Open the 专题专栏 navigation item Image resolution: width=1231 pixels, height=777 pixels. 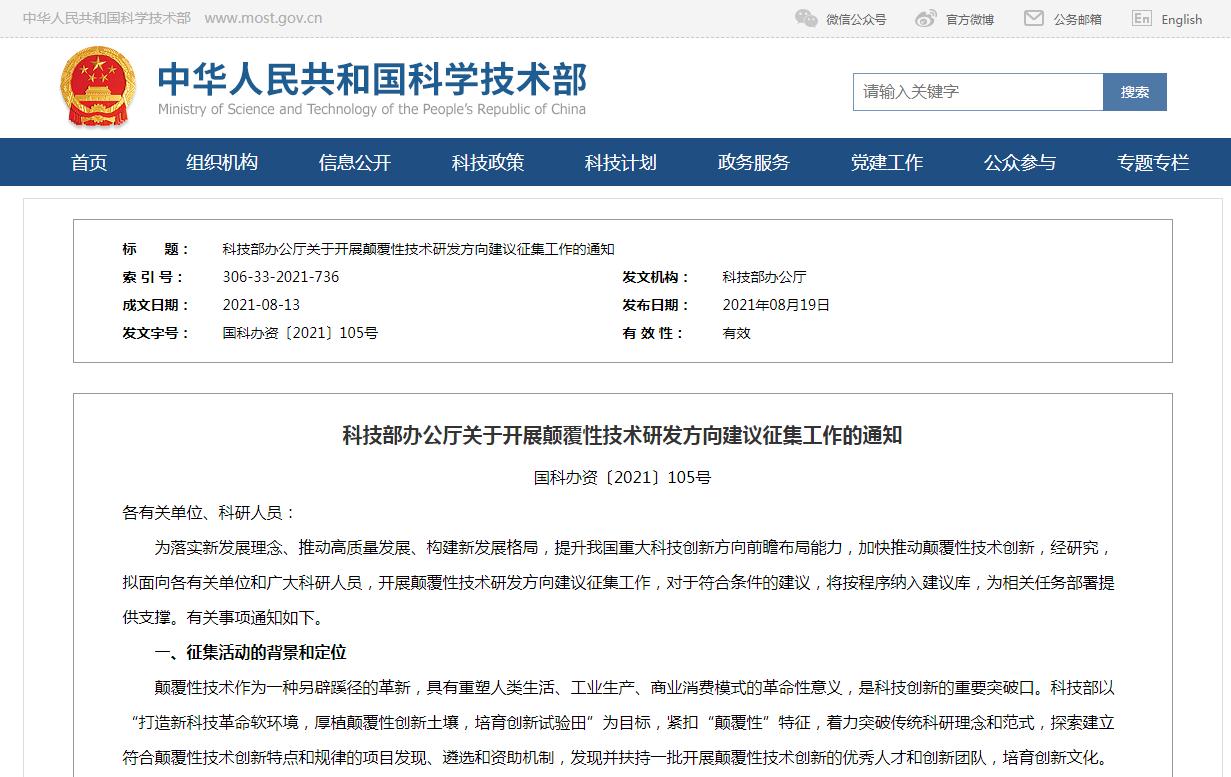pos(1153,162)
